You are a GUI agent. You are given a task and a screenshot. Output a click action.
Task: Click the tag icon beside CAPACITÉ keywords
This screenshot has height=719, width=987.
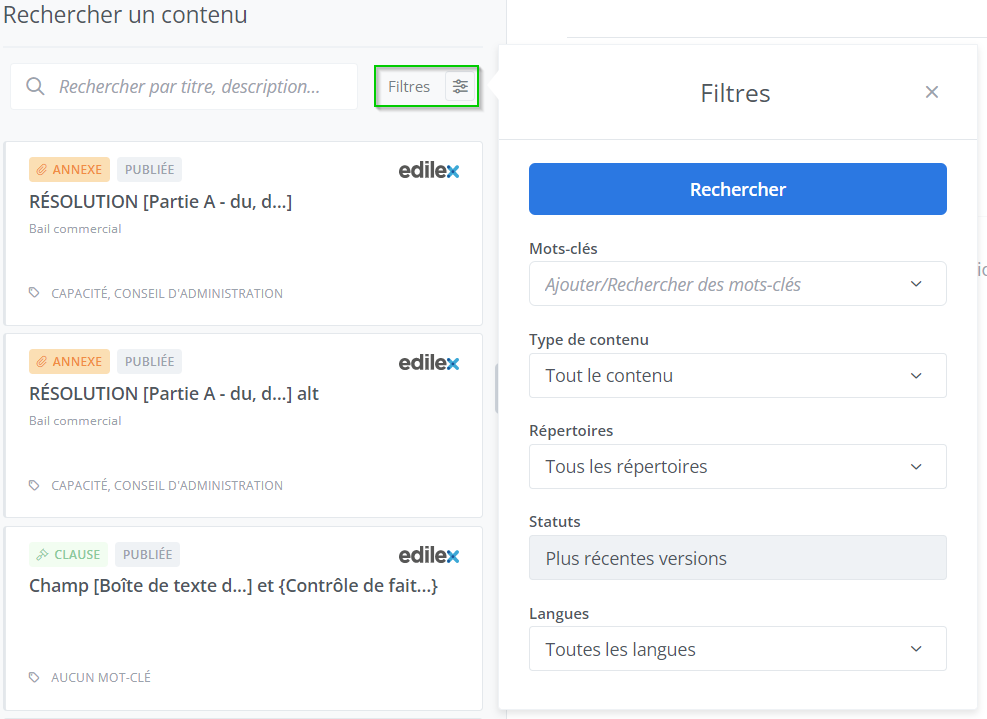(x=35, y=293)
